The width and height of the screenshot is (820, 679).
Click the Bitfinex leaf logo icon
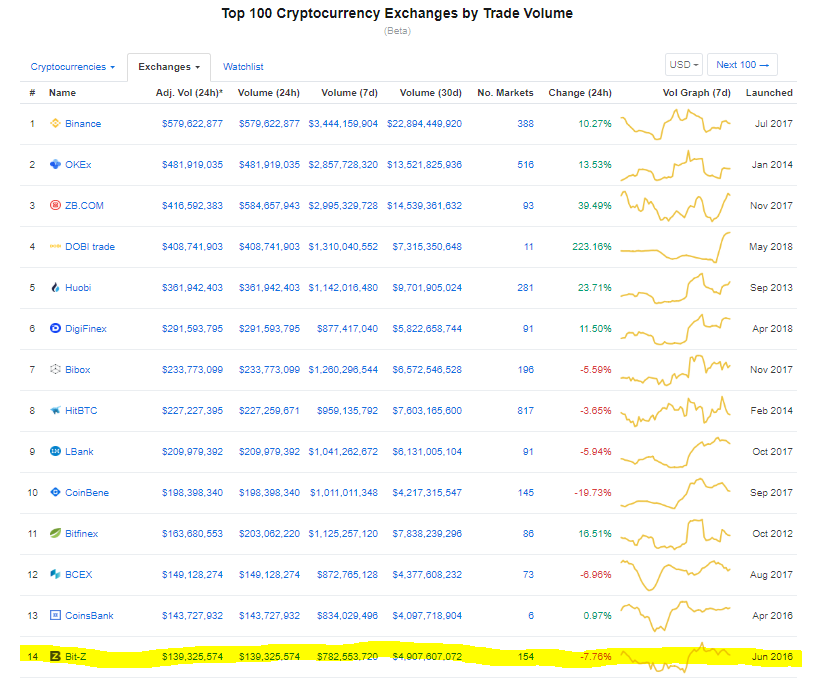pyautogui.click(x=56, y=534)
